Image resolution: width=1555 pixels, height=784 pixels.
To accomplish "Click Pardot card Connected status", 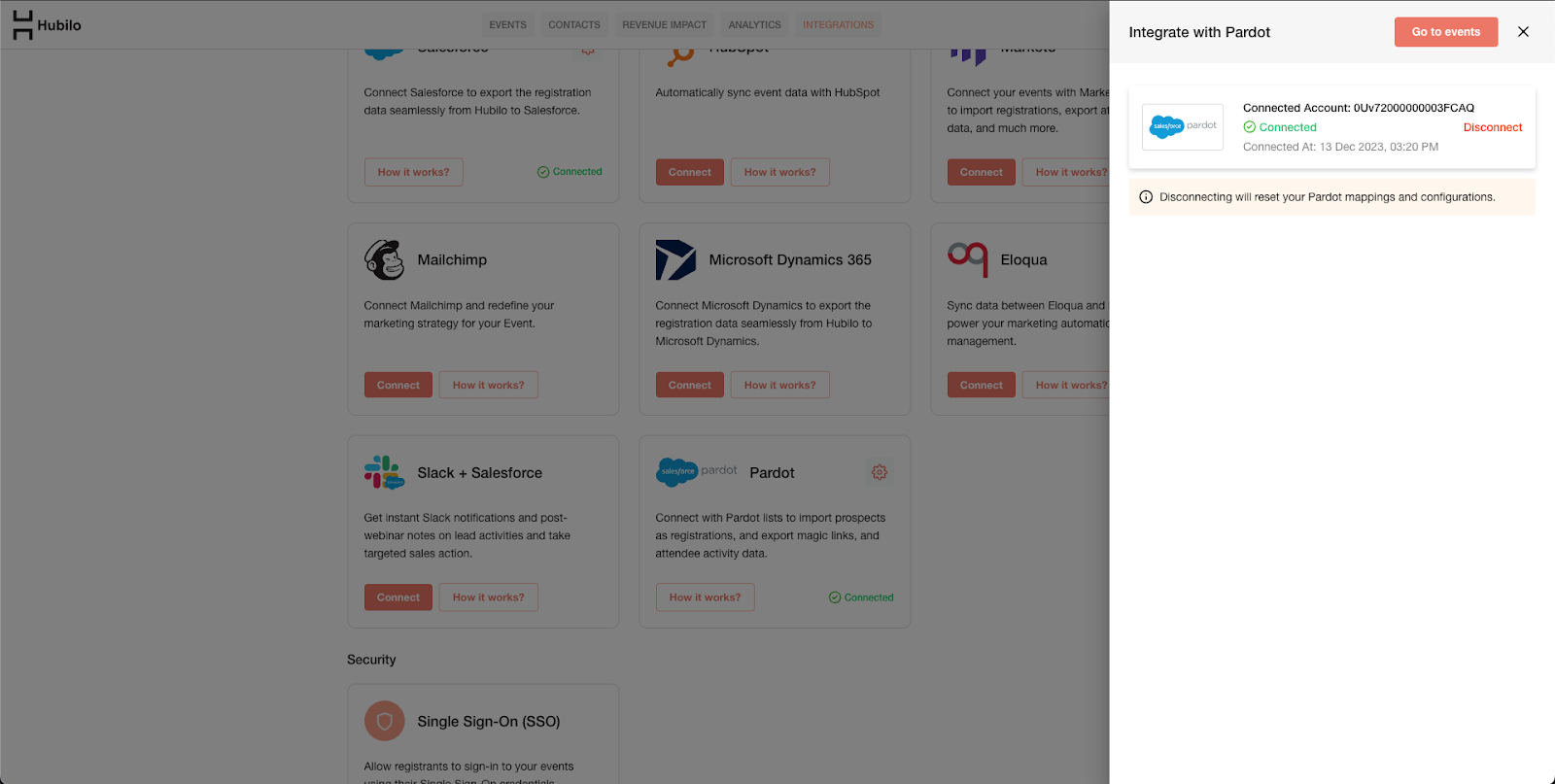I will (861, 597).
